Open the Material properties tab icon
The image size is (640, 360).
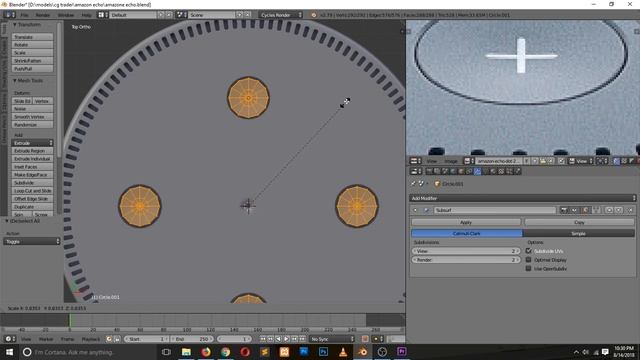(x=493, y=171)
